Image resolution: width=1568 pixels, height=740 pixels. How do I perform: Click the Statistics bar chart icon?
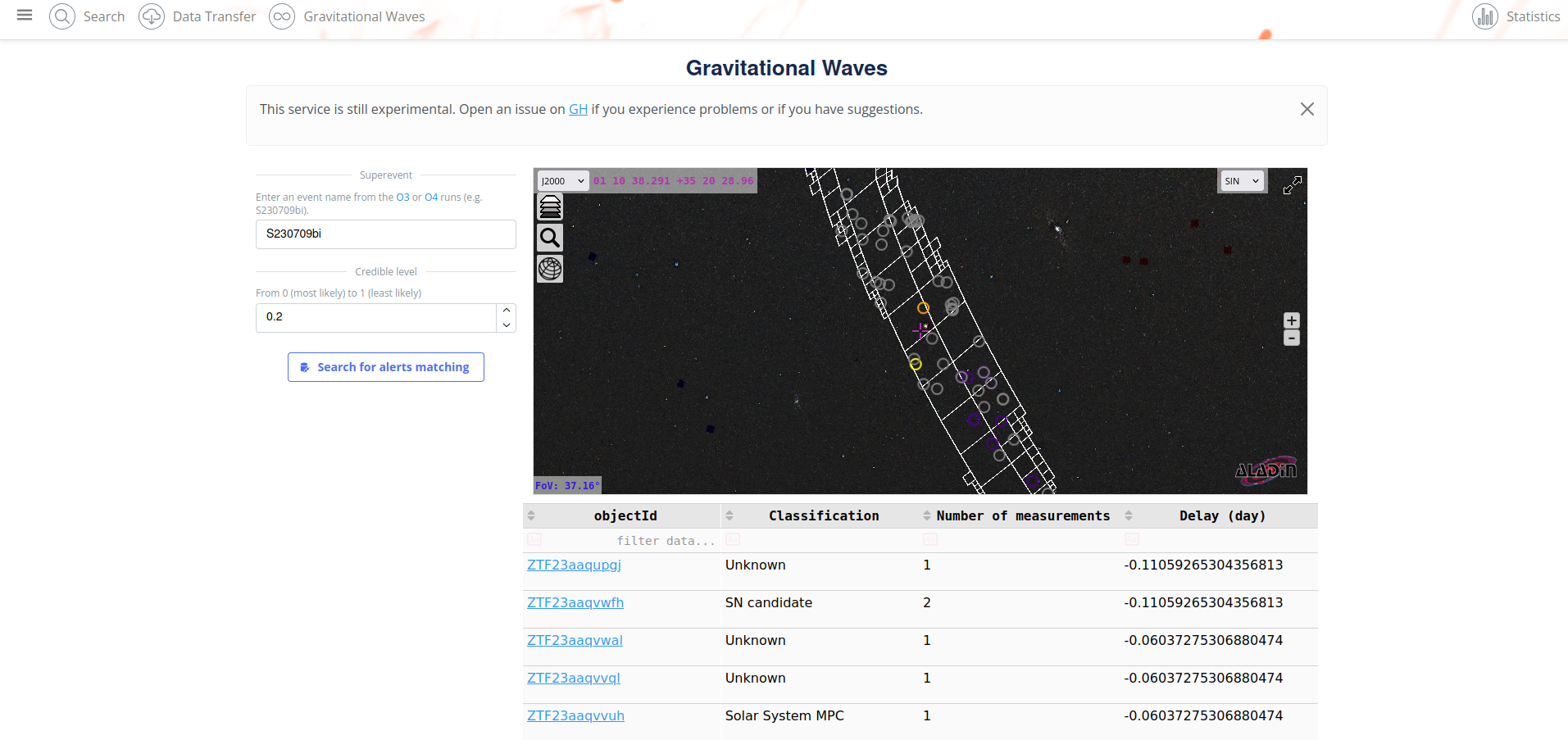[1485, 16]
